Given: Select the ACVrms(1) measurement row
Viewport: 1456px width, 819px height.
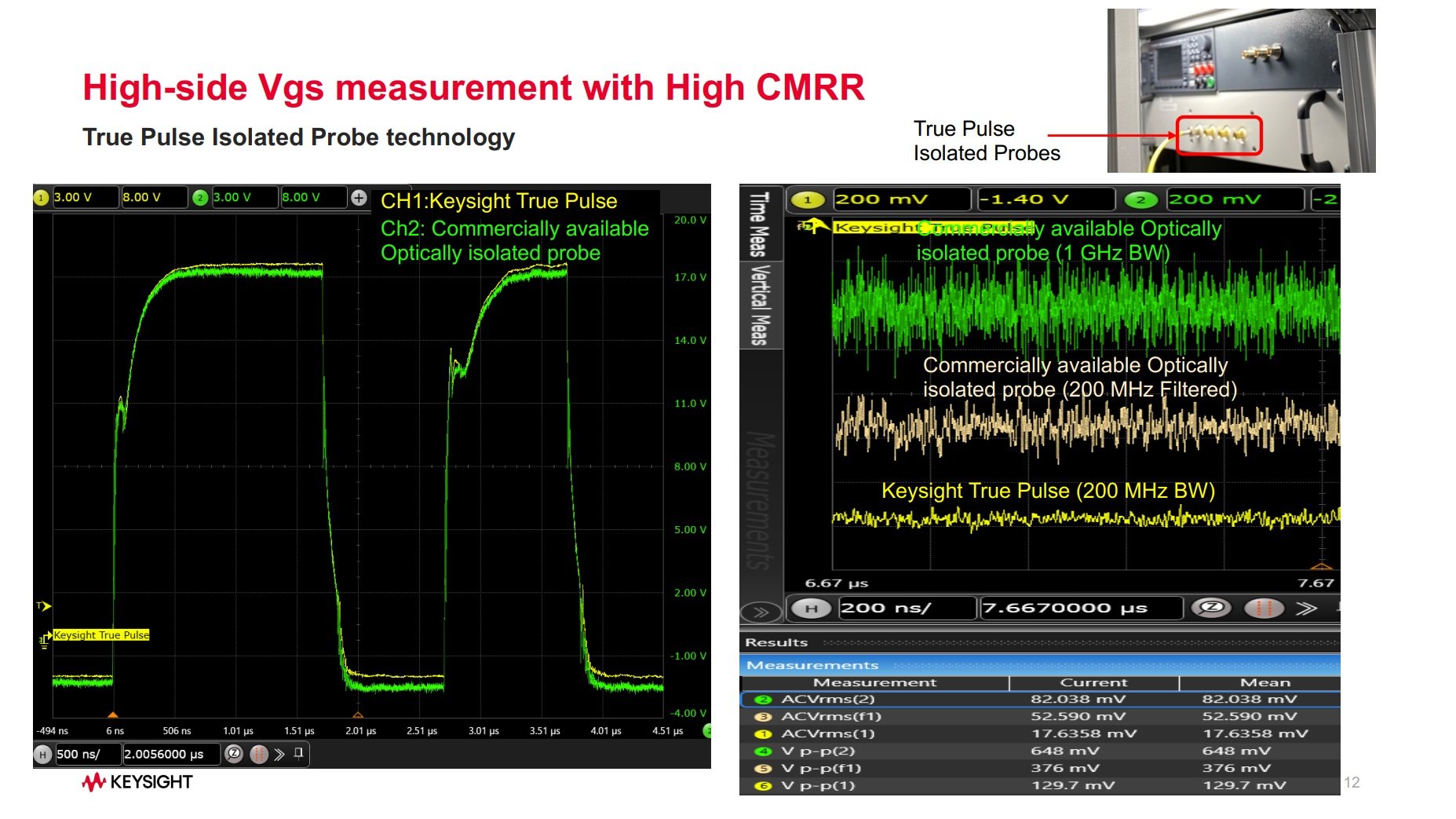Looking at the screenshot, I should (1040, 734).
